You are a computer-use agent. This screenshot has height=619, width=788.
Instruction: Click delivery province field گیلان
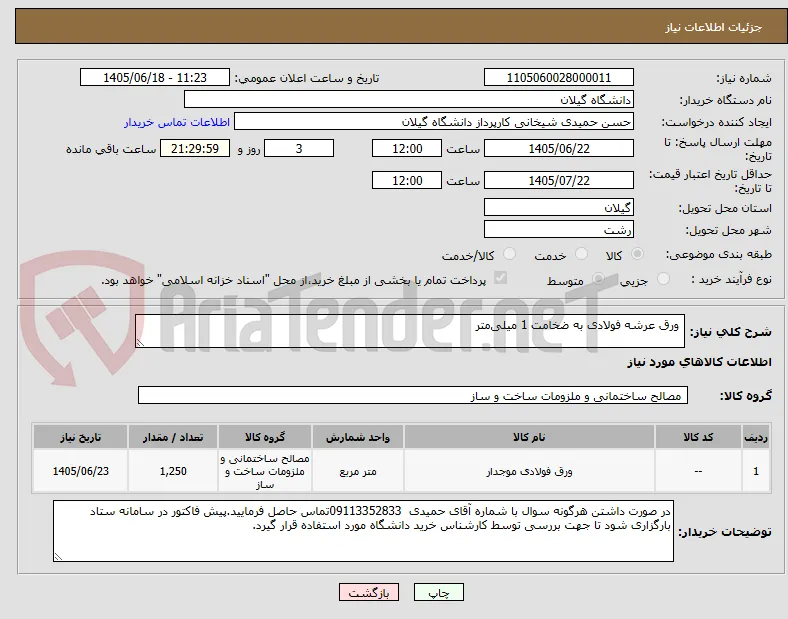tap(559, 207)
